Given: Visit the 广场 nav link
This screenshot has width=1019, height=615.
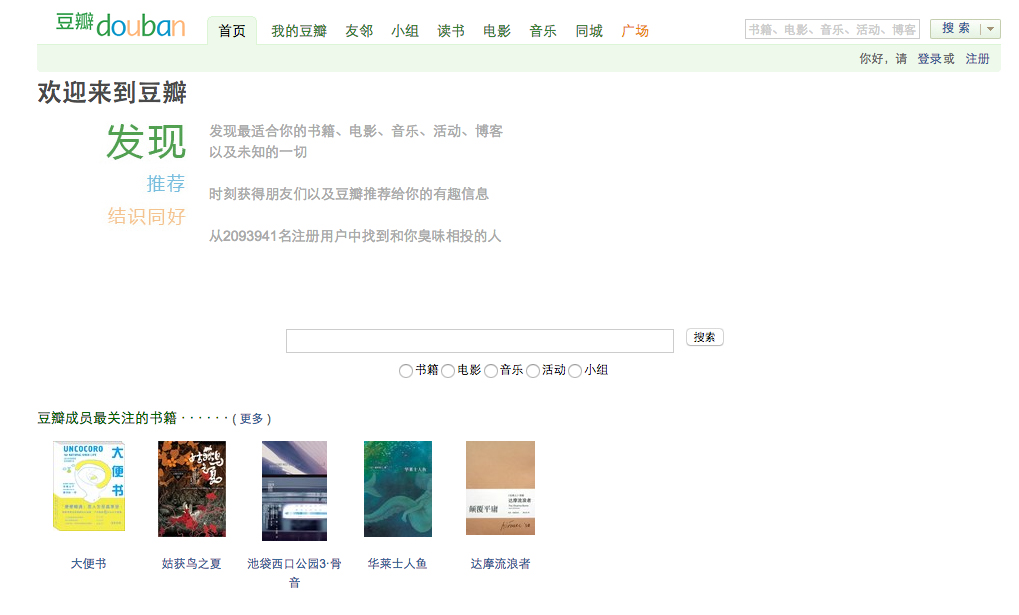Looking at the screenshot, I should point(635,31).
